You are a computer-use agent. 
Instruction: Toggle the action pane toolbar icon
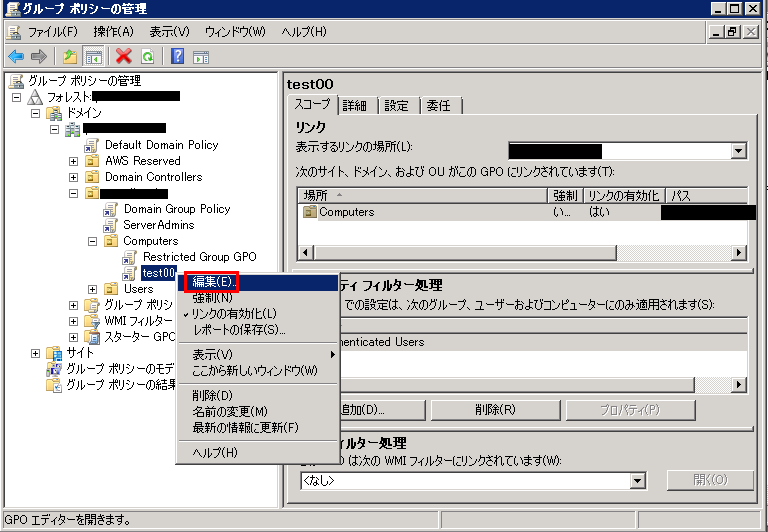201,57
